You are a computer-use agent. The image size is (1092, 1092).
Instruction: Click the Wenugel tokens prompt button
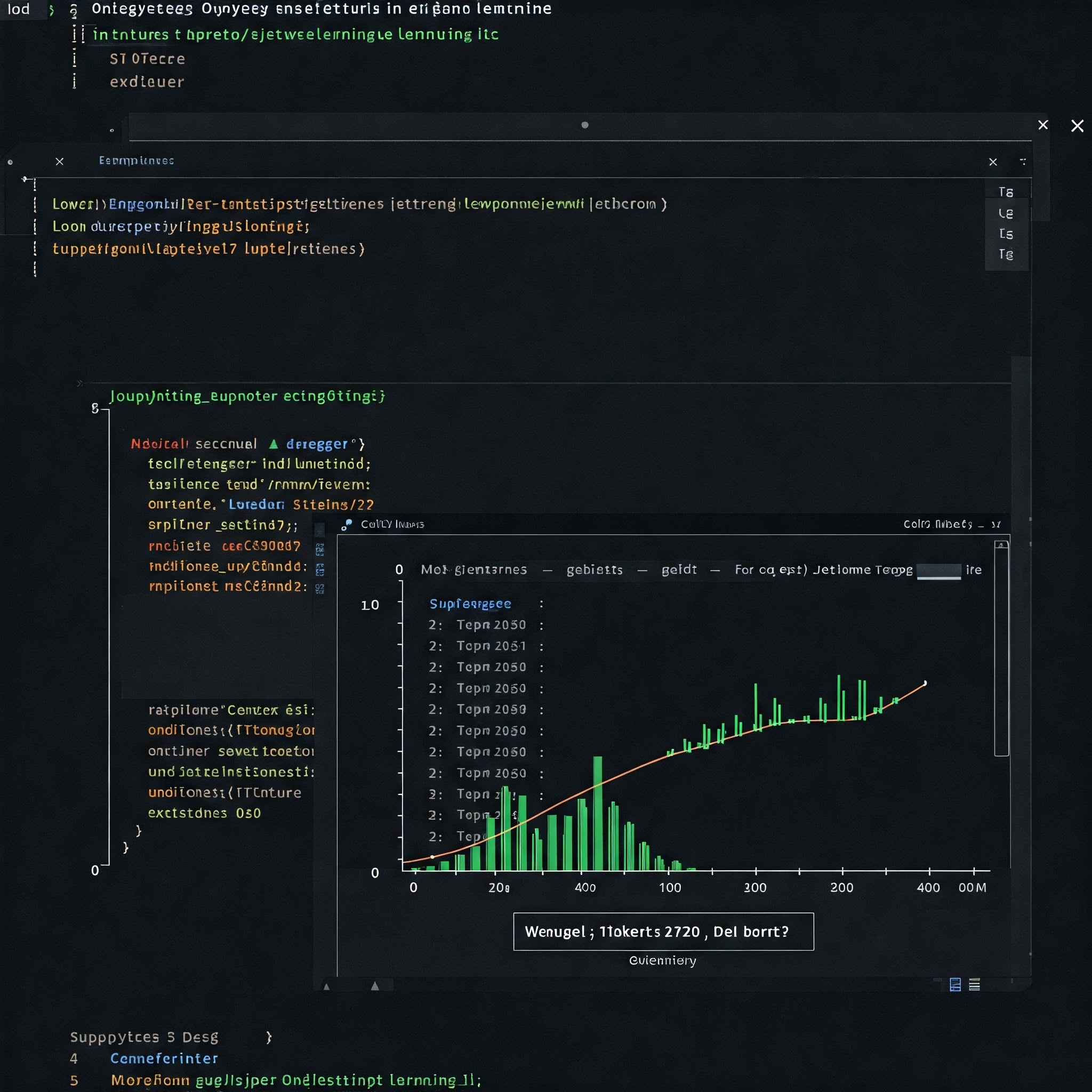(x=663, y=932)
